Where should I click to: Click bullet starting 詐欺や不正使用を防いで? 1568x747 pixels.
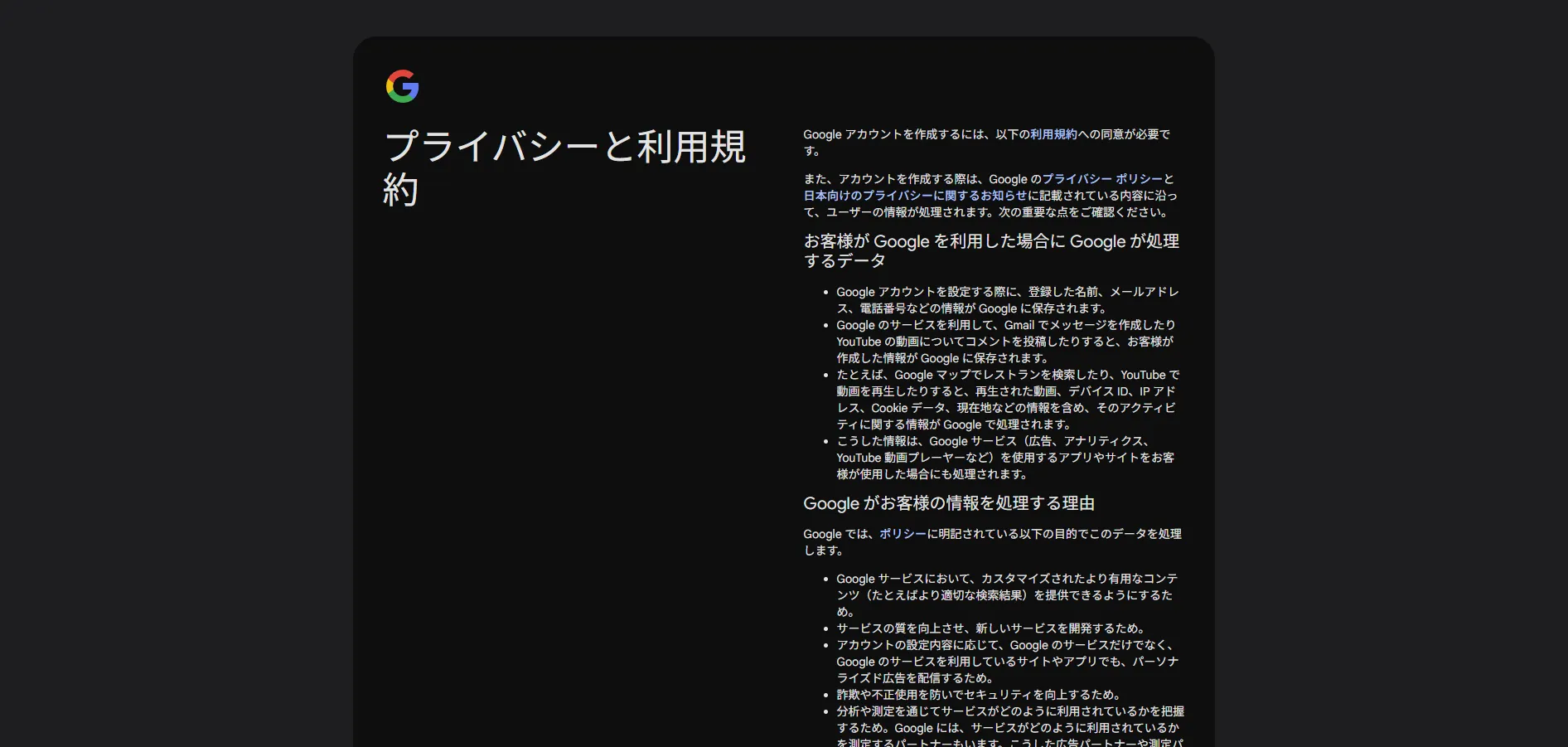point(978,695)
